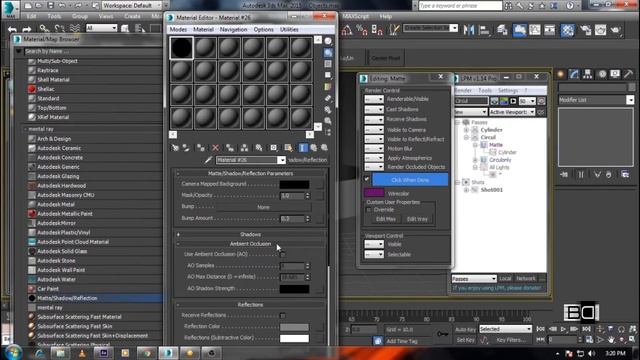Screen dimensions: 640x360
Task: Toggle the sample Background checker icon
Action: (328, 64)
